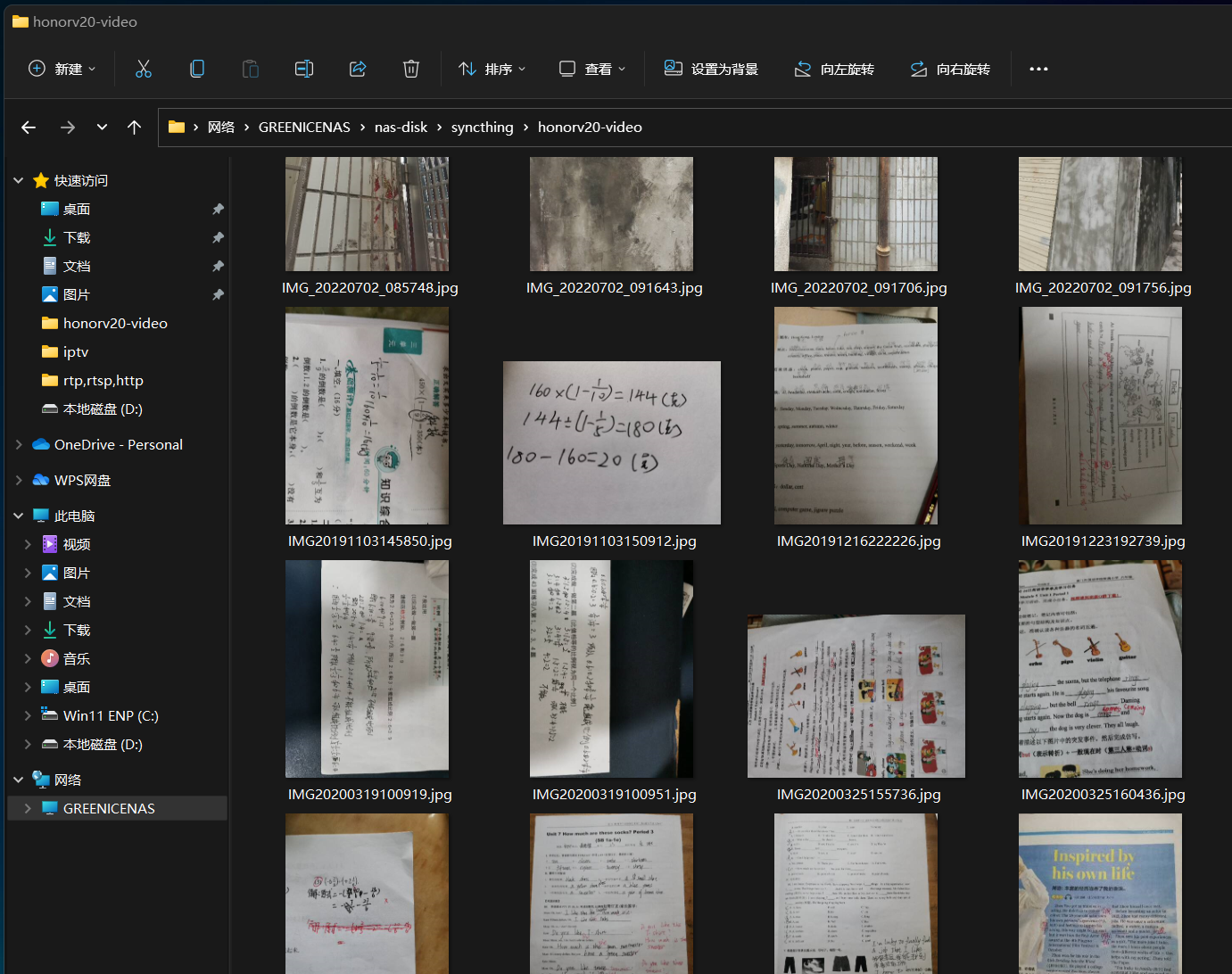Open the 新建 (New) dropdown
The width and height of the screenshot is (1232, 974).
tap(62, 69)
